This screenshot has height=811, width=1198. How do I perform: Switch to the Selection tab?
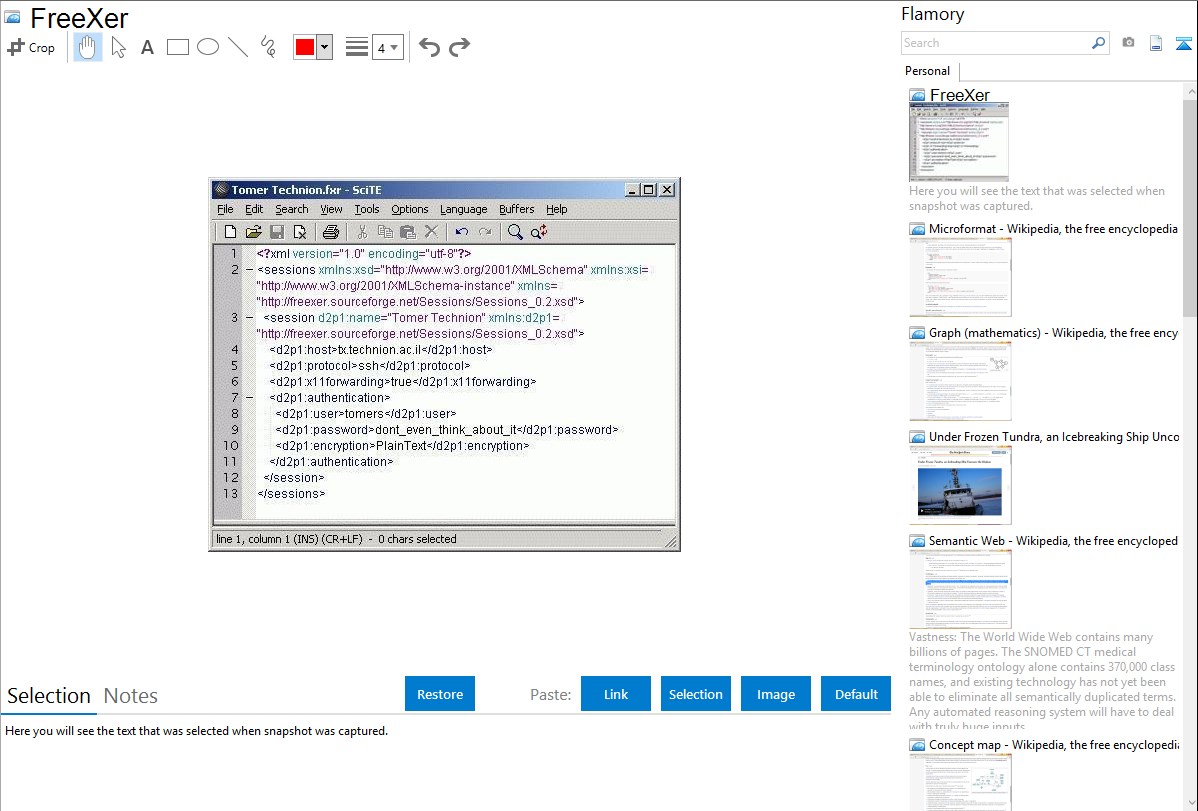click(49, 696)
